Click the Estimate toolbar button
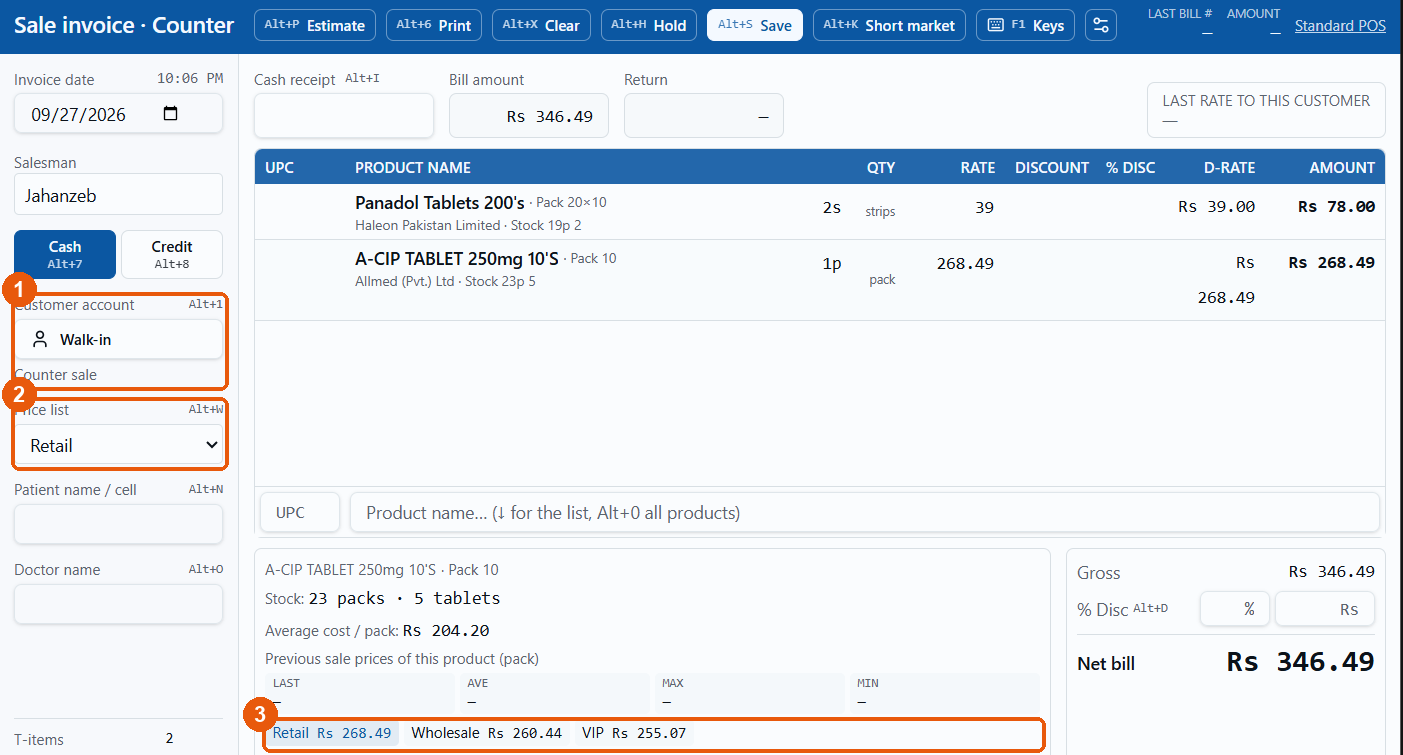Viewport: 1403px width, 755px height. [x=315, y=25]
